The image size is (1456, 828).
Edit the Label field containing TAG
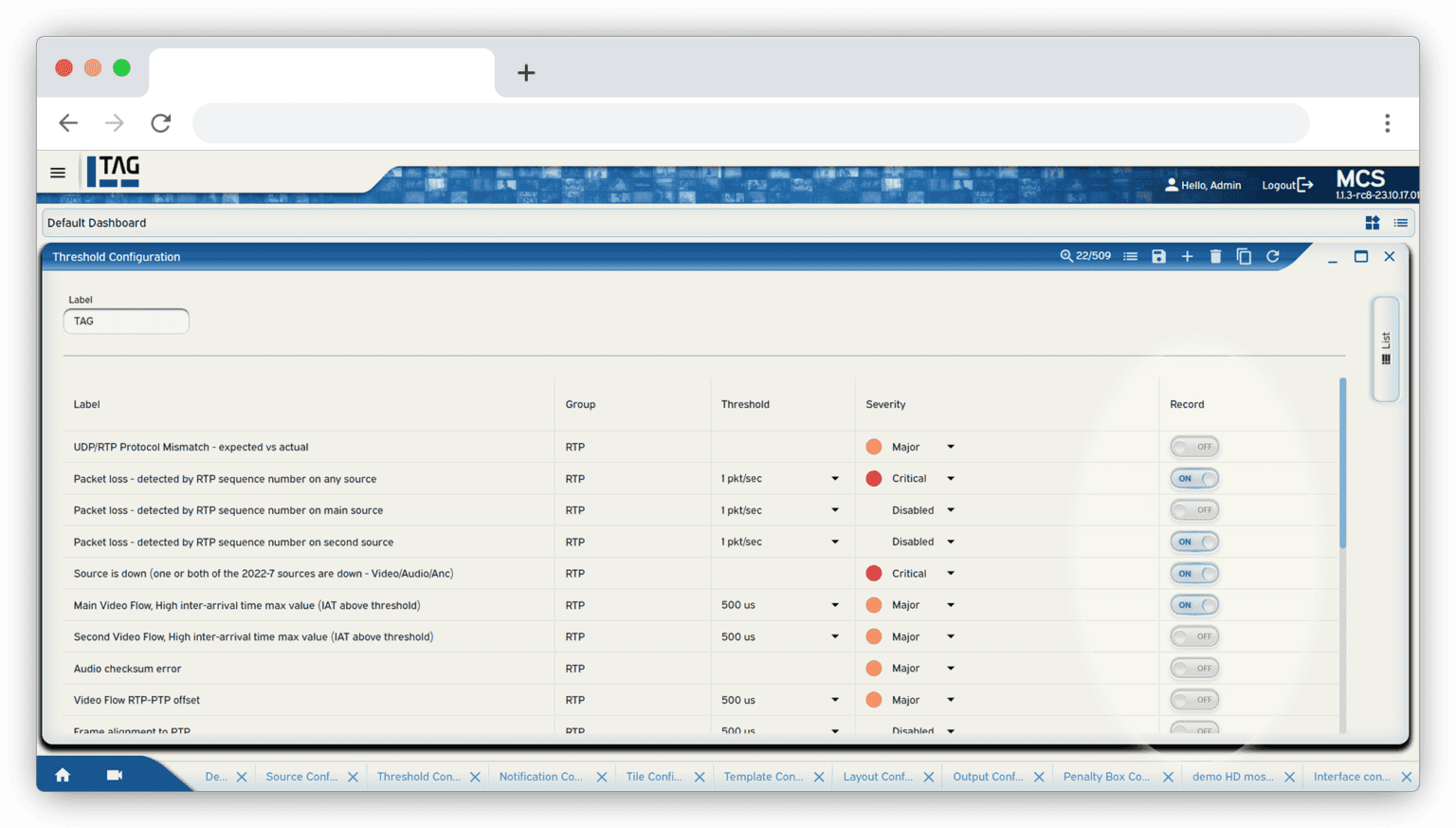pos(125,321)
